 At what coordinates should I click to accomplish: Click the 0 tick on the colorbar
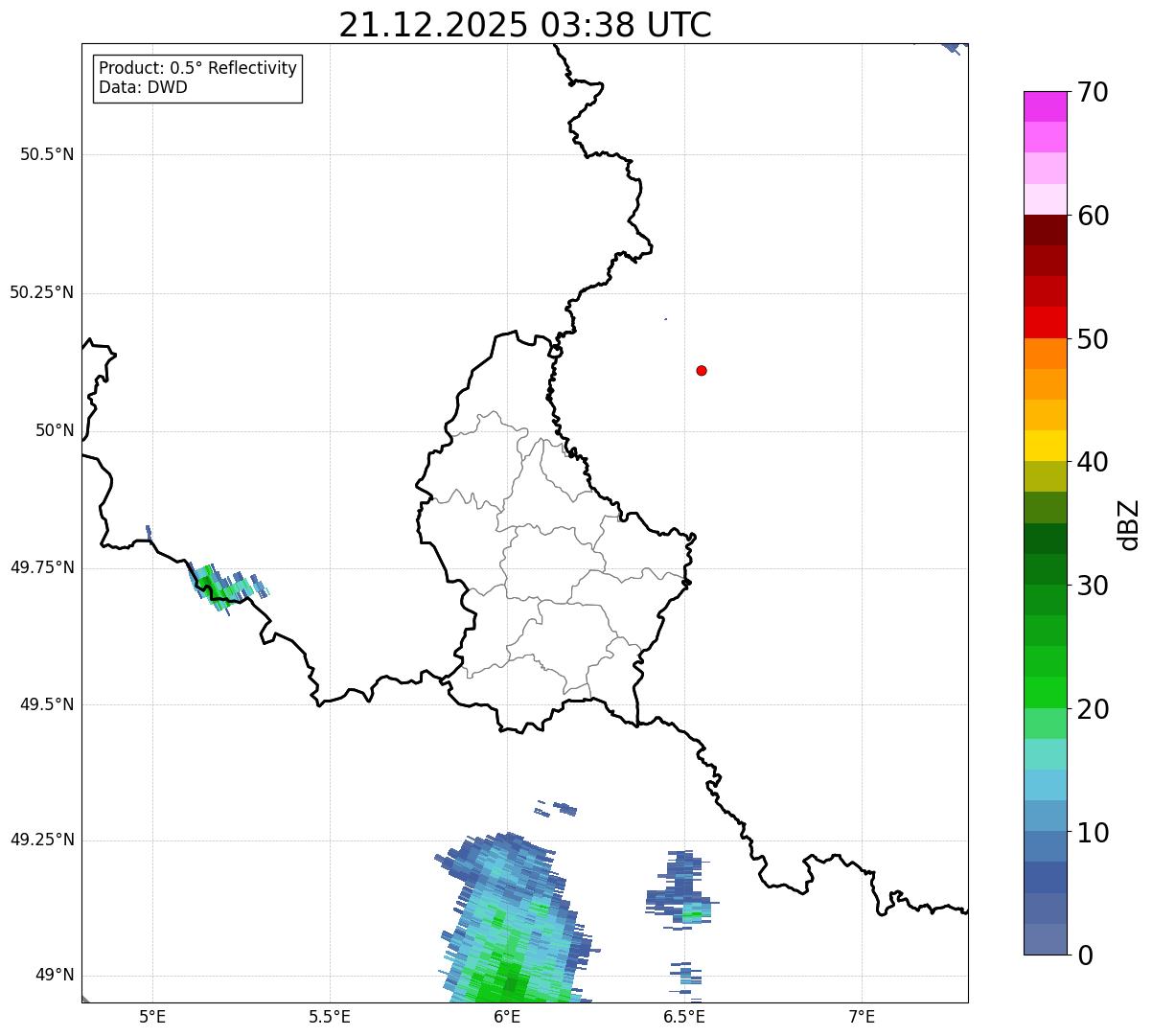[x=1084, y=955]
